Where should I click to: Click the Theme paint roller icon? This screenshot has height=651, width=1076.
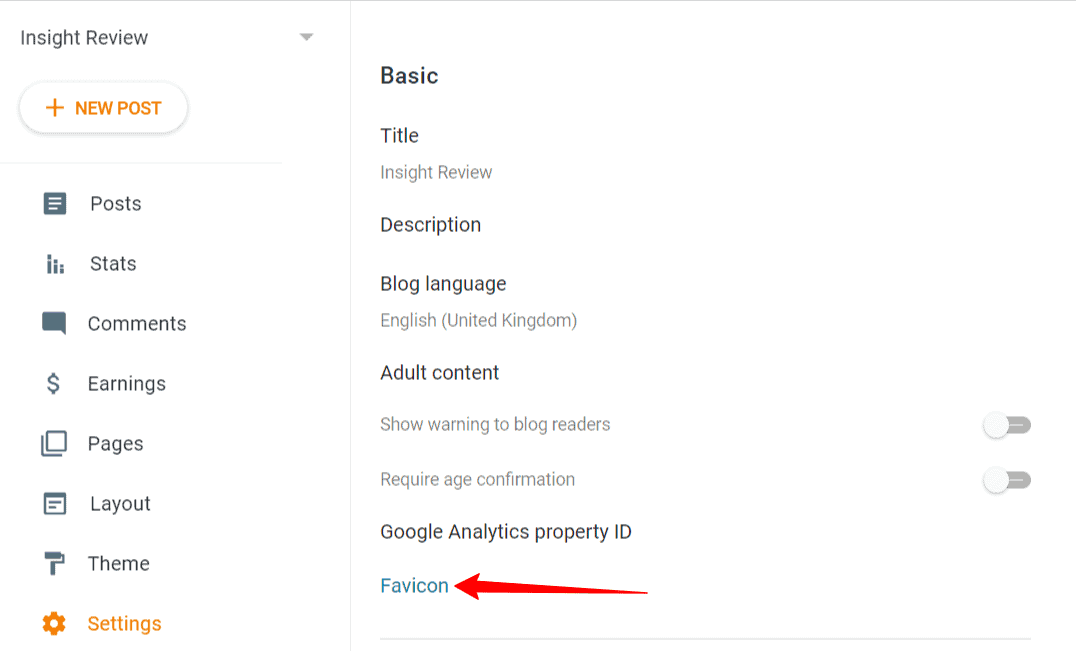pos(53,563)
